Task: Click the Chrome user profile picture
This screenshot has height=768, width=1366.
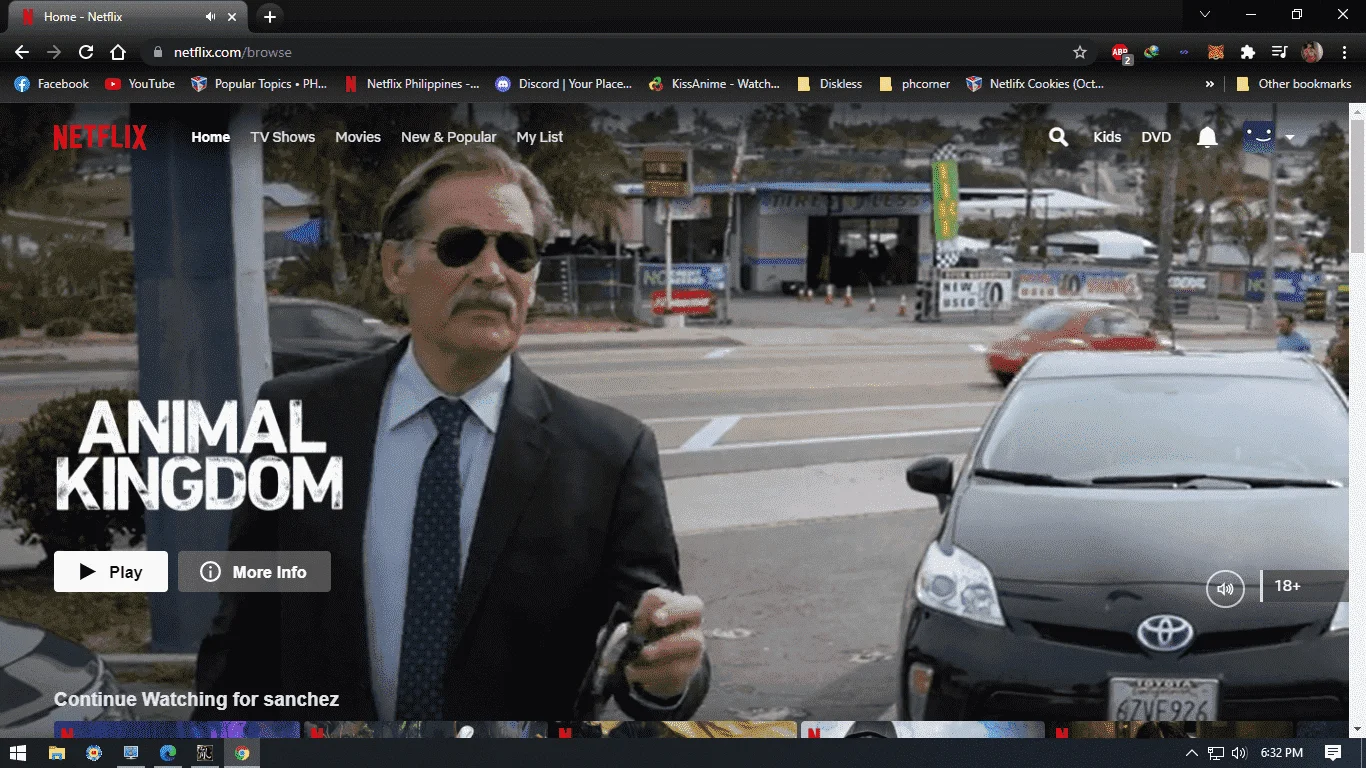Action: (x=1312, y=52)
